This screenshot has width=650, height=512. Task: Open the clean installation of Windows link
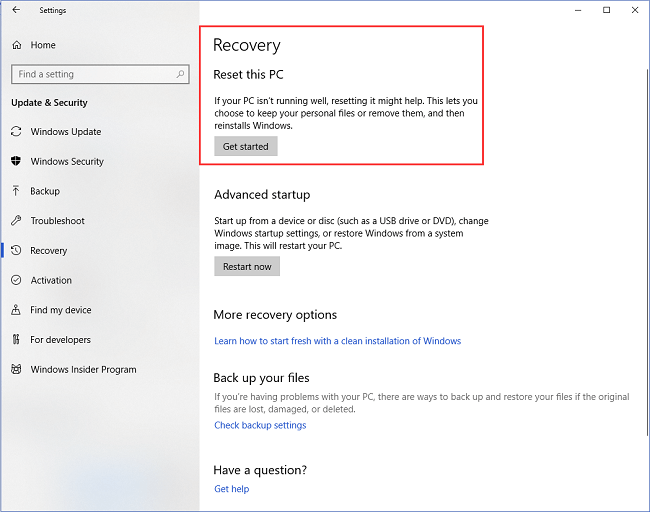click(337, 341)
